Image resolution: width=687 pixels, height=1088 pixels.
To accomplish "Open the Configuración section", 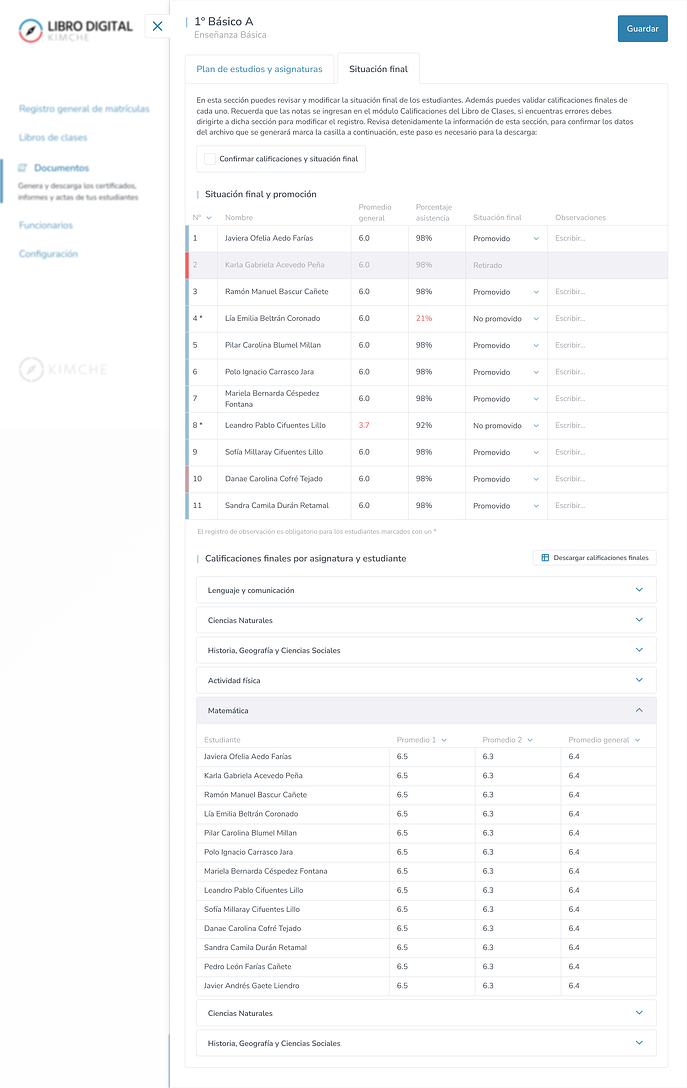I will [49, 254].
